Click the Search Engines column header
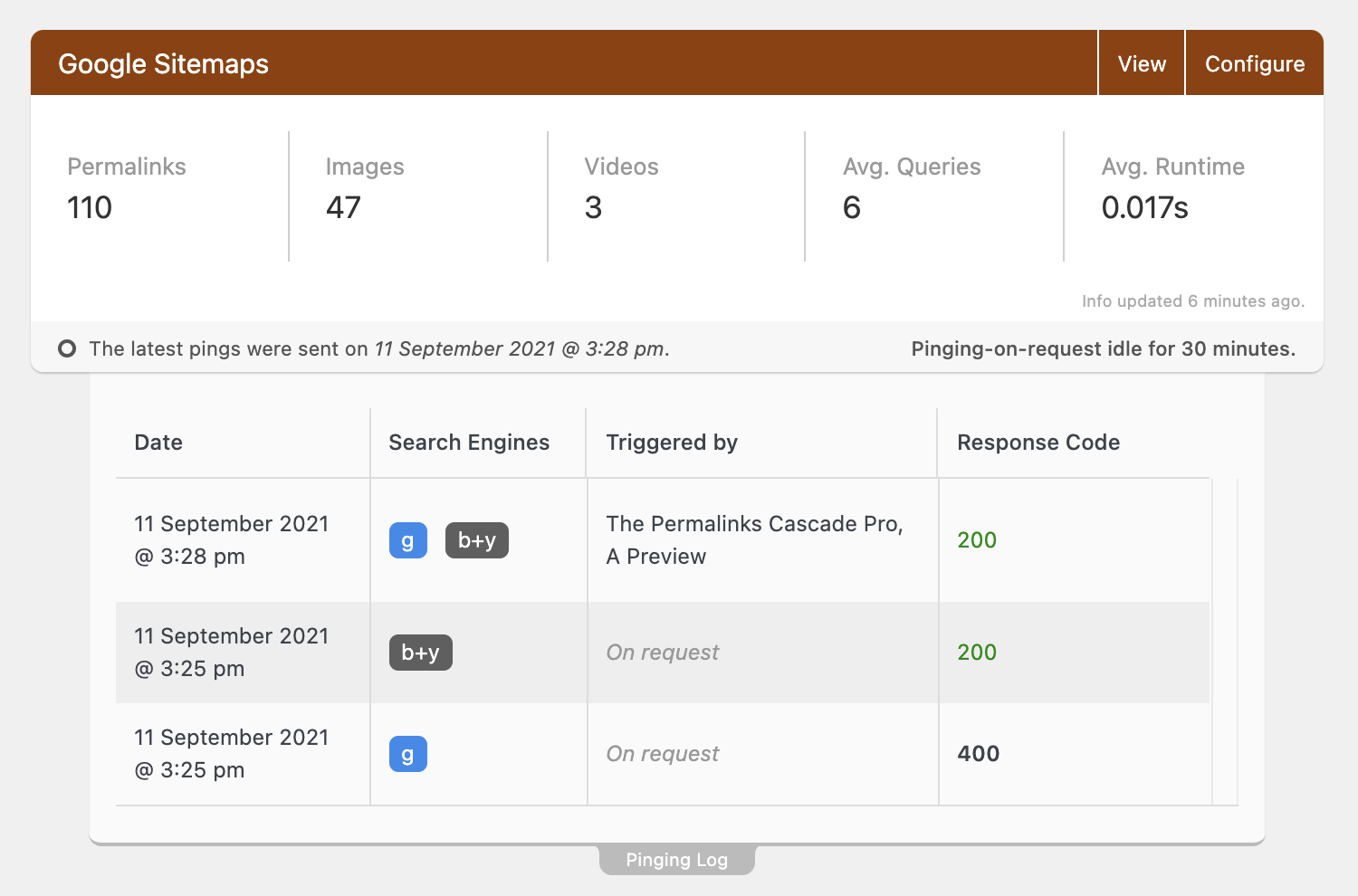Image resolution: width=1358 pixels, height=896 pixels. 469,443
